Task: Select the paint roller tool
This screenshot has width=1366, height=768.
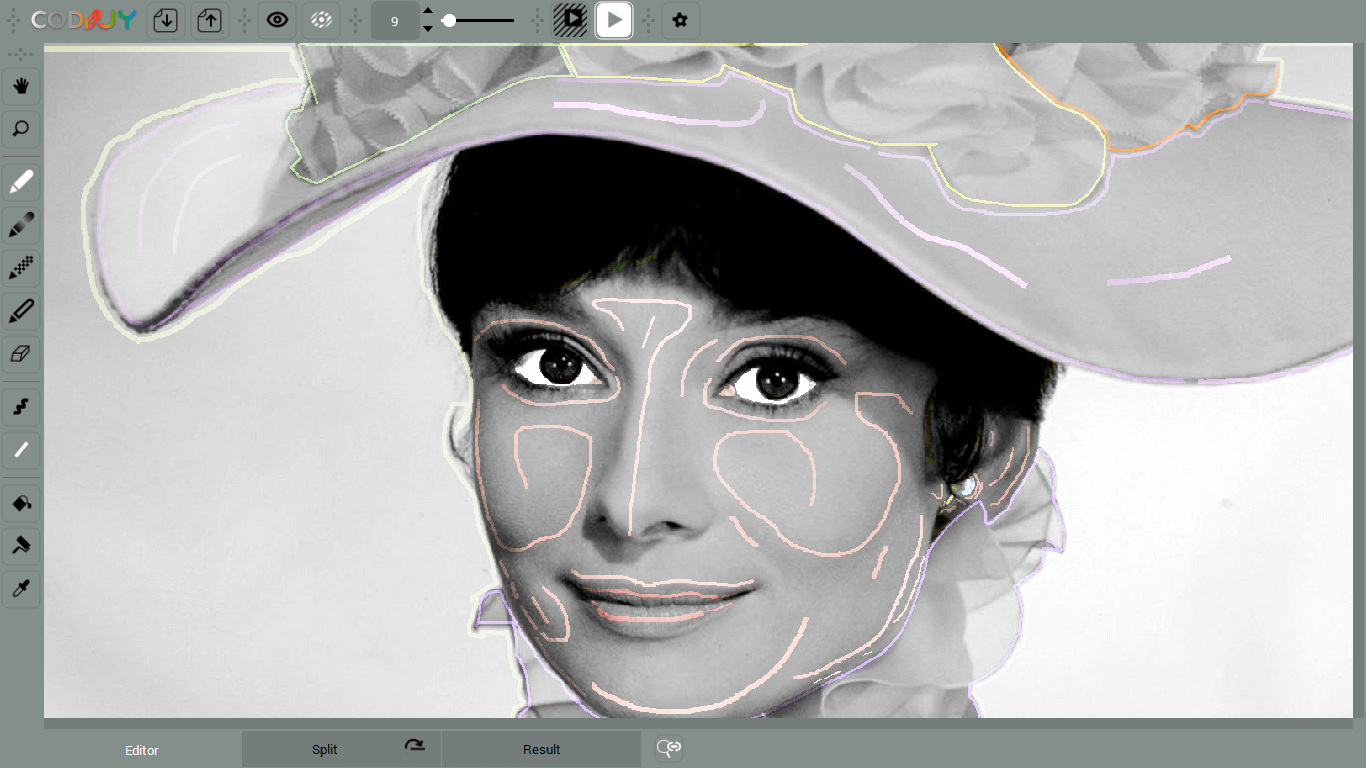Action: pyautogui.click(x=21, y=546)
